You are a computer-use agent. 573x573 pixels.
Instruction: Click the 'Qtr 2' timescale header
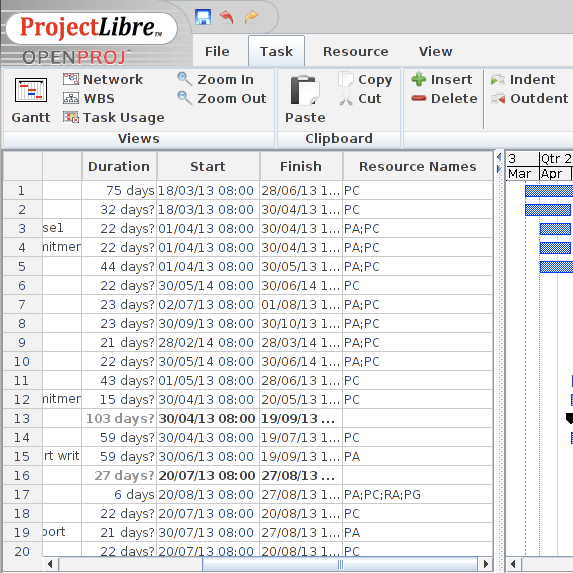point(556,159)
